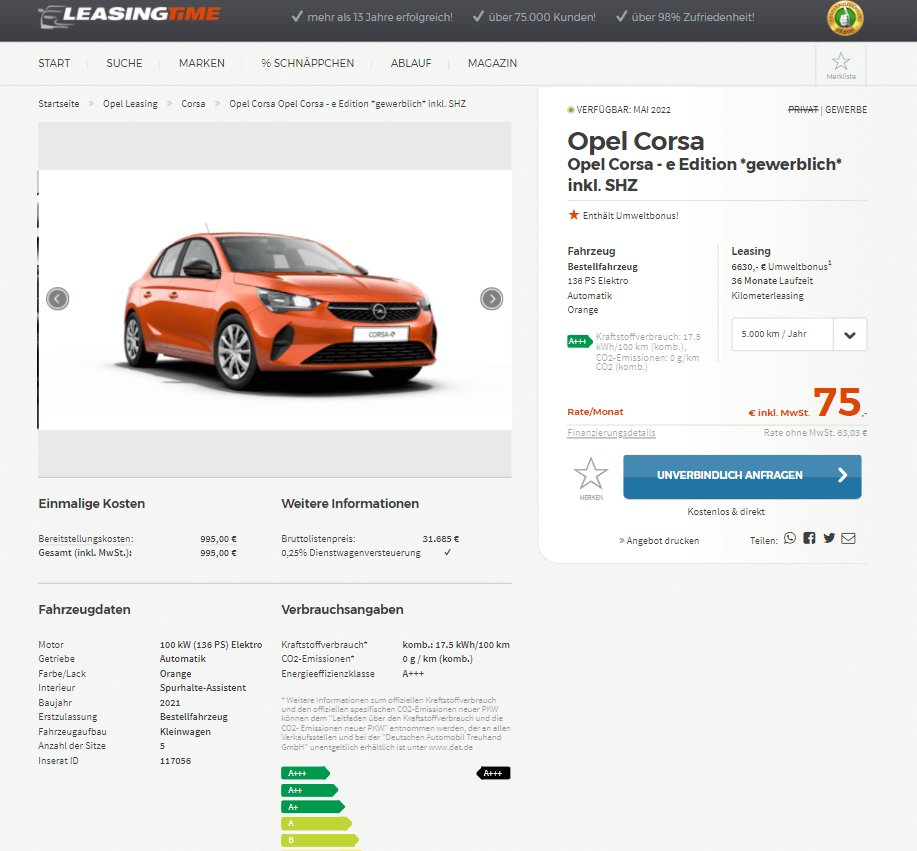Share the offer via WhatsApp icon
This screenshot has height=851, width=917.
click(790, 538)
